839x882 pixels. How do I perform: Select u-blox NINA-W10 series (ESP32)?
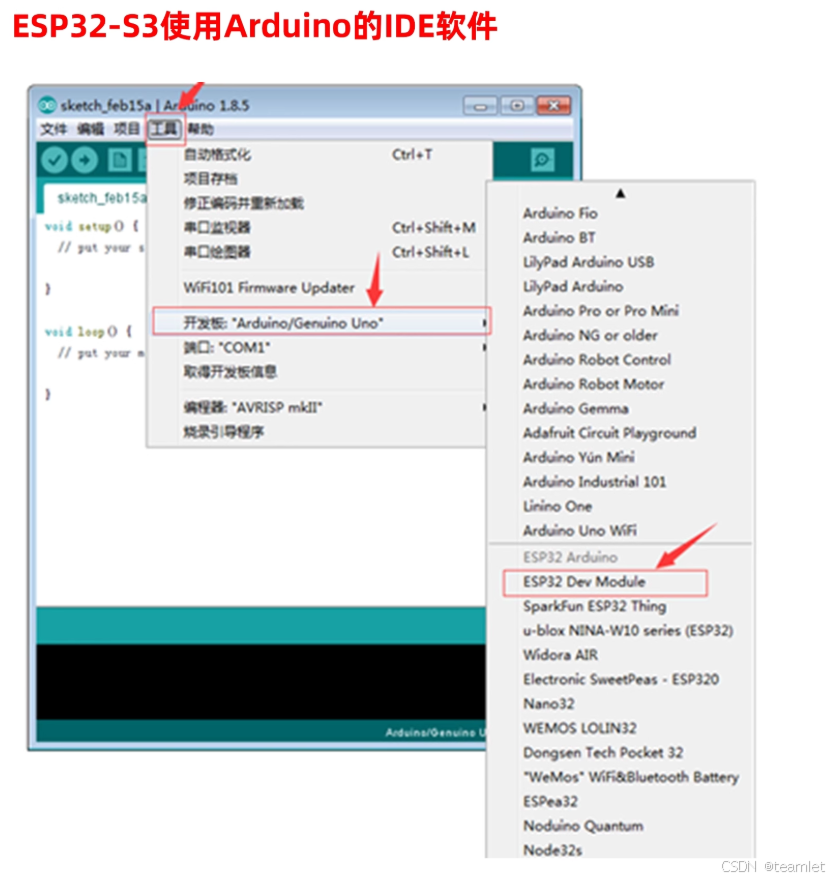pos(628,631)
